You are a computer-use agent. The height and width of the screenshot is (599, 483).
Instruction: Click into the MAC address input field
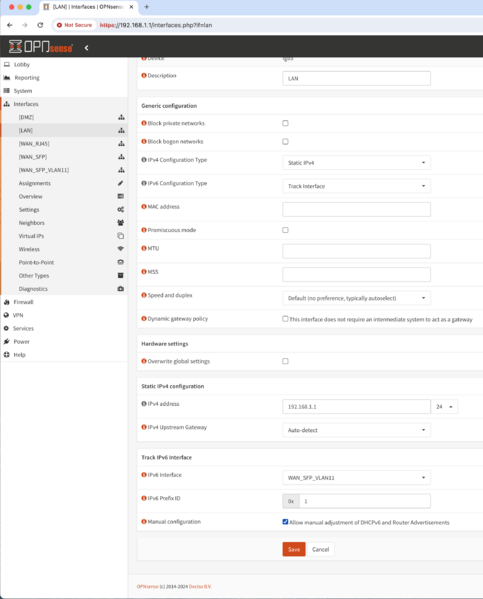pyautogui.click(x=356, y=209)
